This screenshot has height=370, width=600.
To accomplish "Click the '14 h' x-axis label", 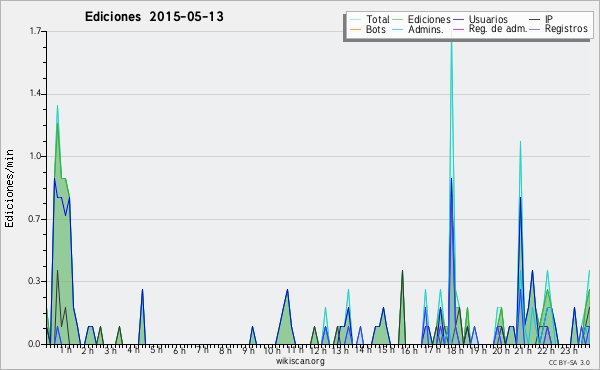I will [364, 350].
